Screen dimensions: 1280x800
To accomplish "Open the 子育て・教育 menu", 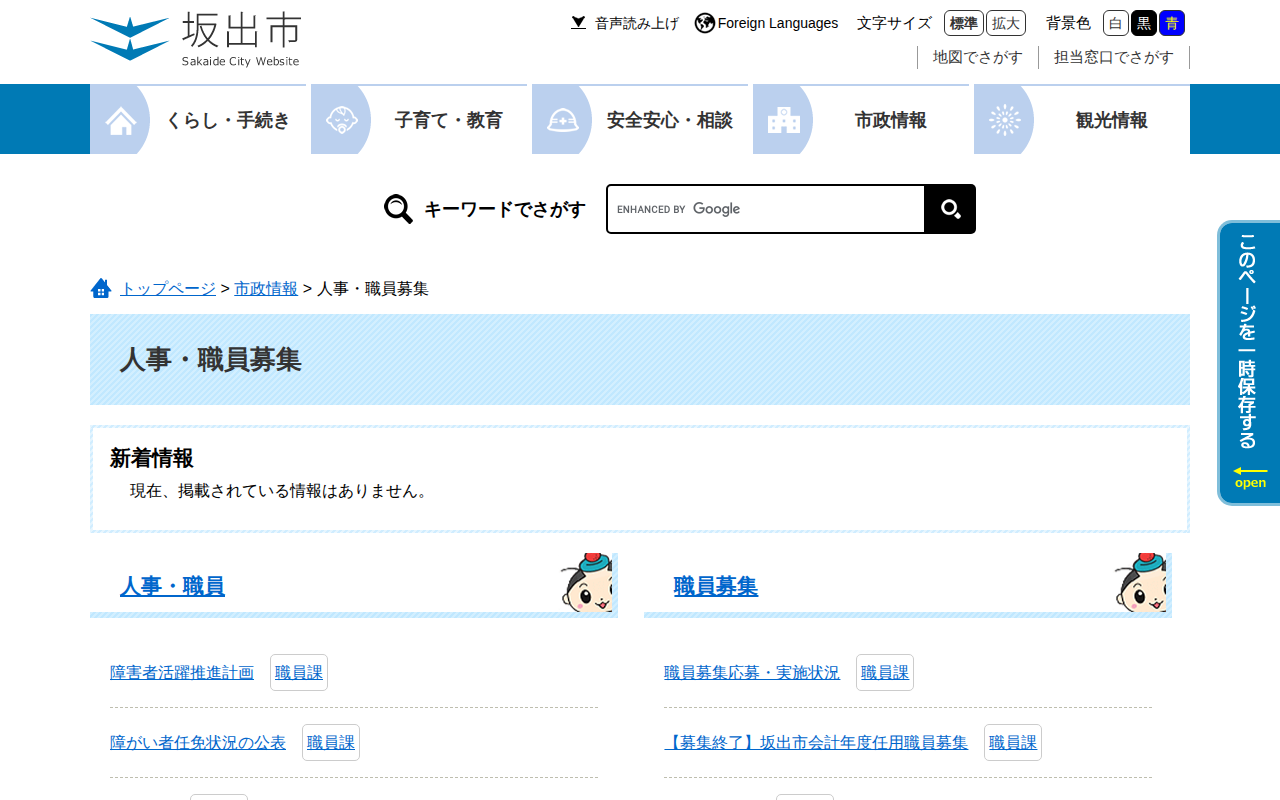I will (419, 120).
